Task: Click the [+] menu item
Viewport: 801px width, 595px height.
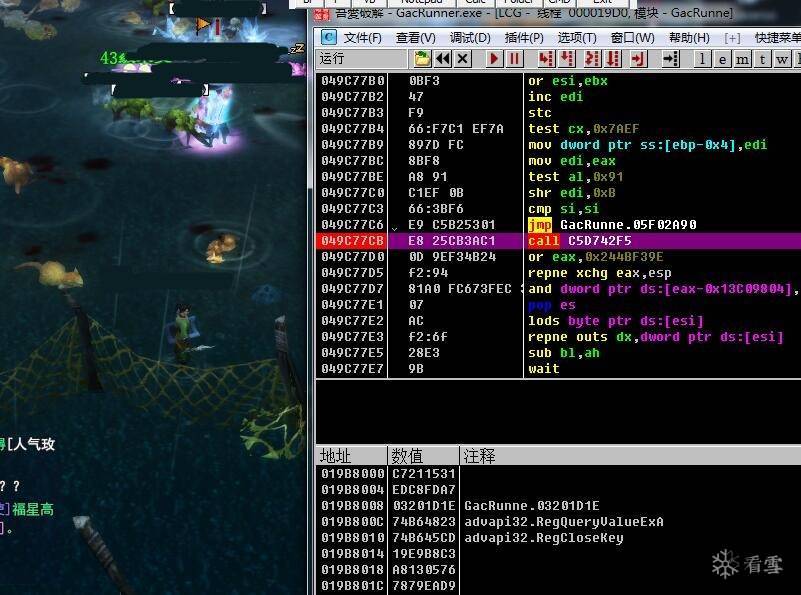Action: pyautogui.click(x=732, y=37)
